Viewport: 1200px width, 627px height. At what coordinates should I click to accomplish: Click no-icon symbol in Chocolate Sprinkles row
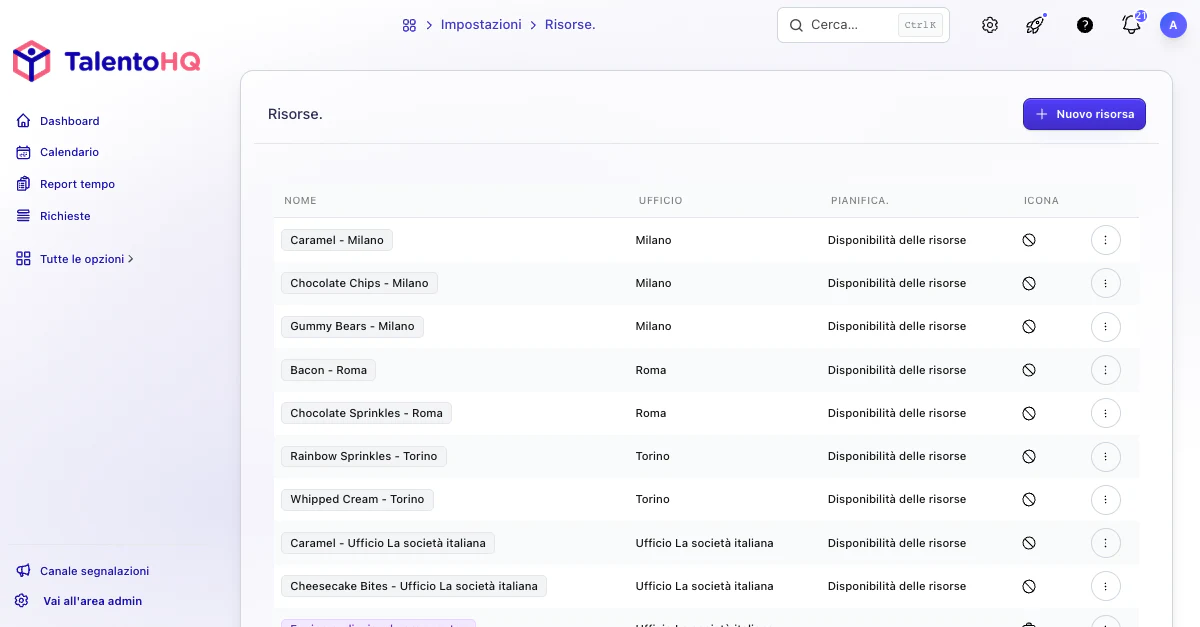point(1029,413)
